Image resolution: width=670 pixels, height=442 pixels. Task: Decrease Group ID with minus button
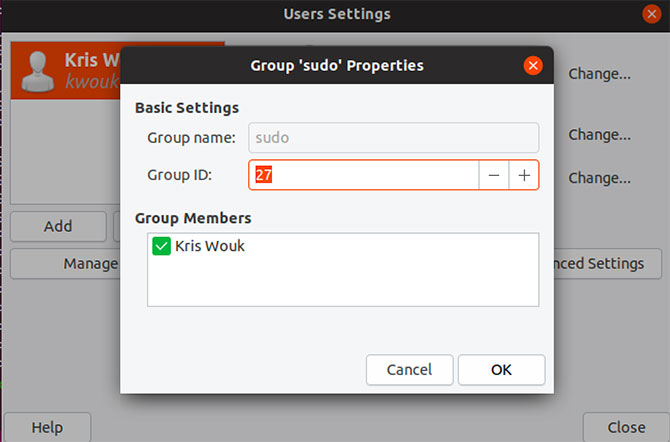click(493, 175)
